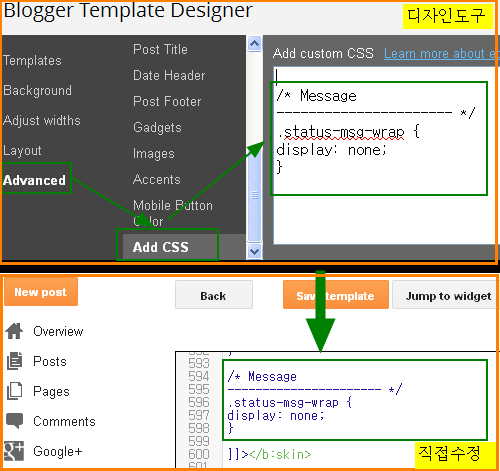Click scroll down arrow of options list

(255, 251)
